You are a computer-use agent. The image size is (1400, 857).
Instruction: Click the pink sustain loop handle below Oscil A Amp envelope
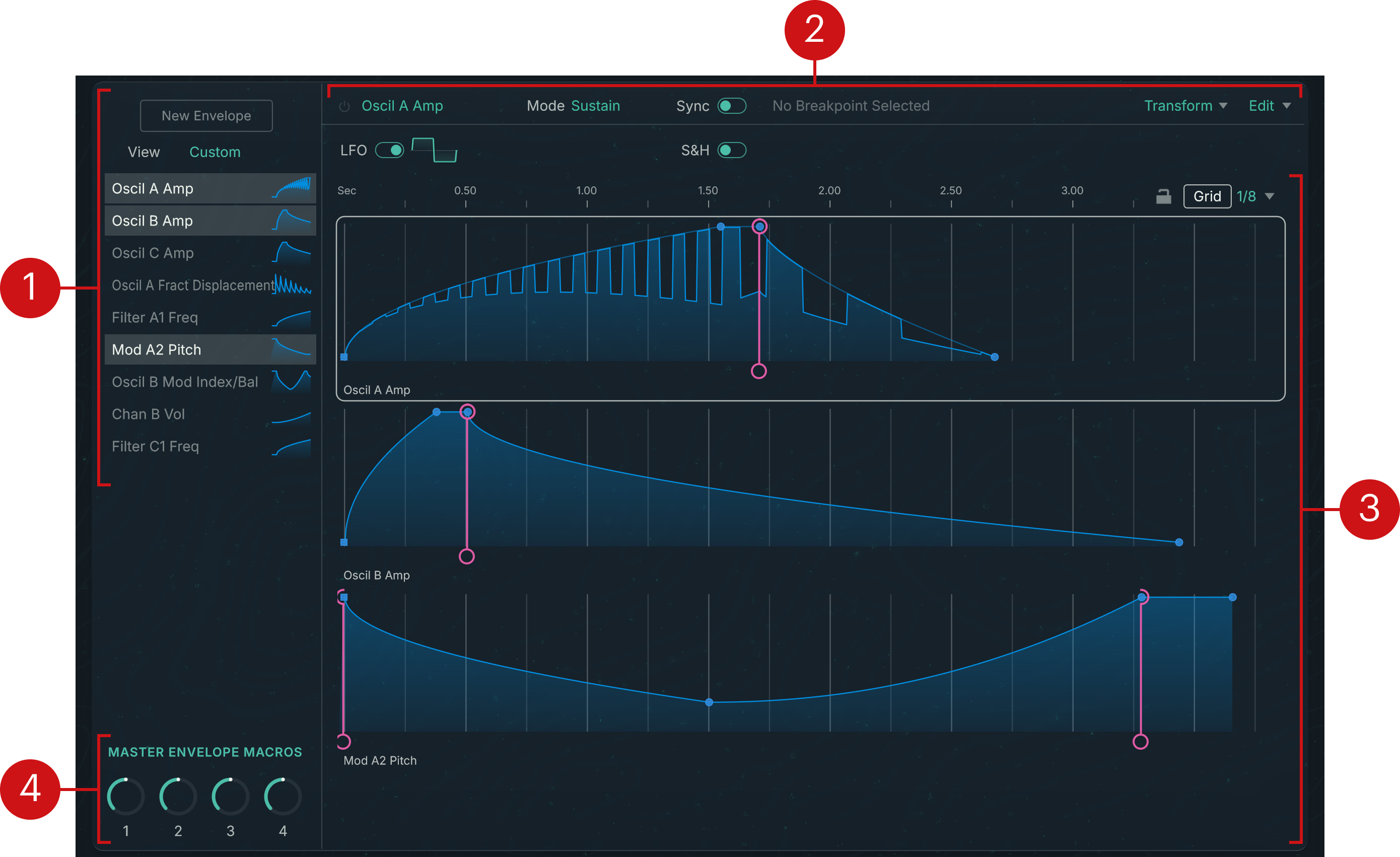click(758, 372)
